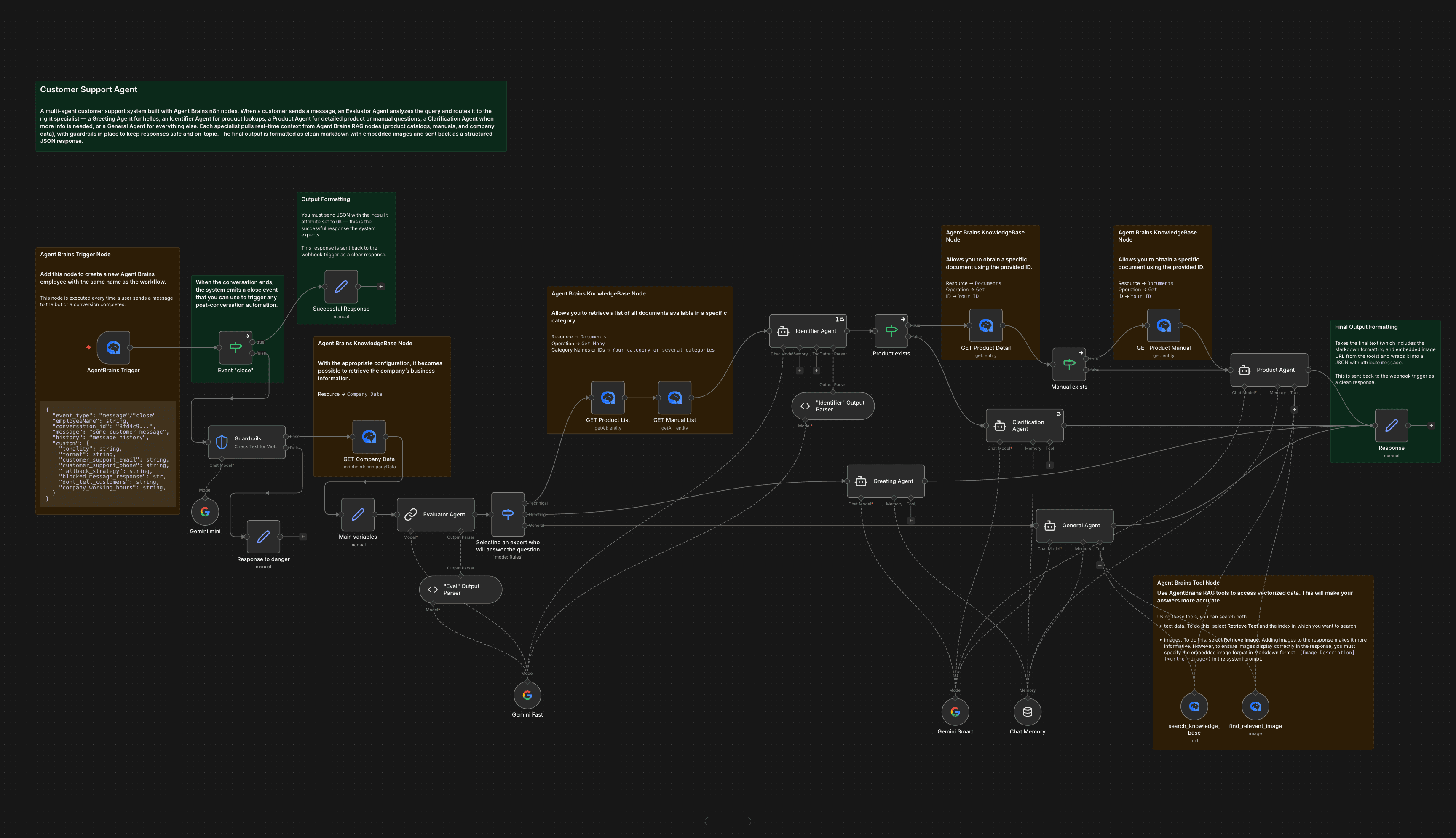This screenshot has width=1456, height=838.
Task: Click the Gemini mini model icon
Action: 205,511
